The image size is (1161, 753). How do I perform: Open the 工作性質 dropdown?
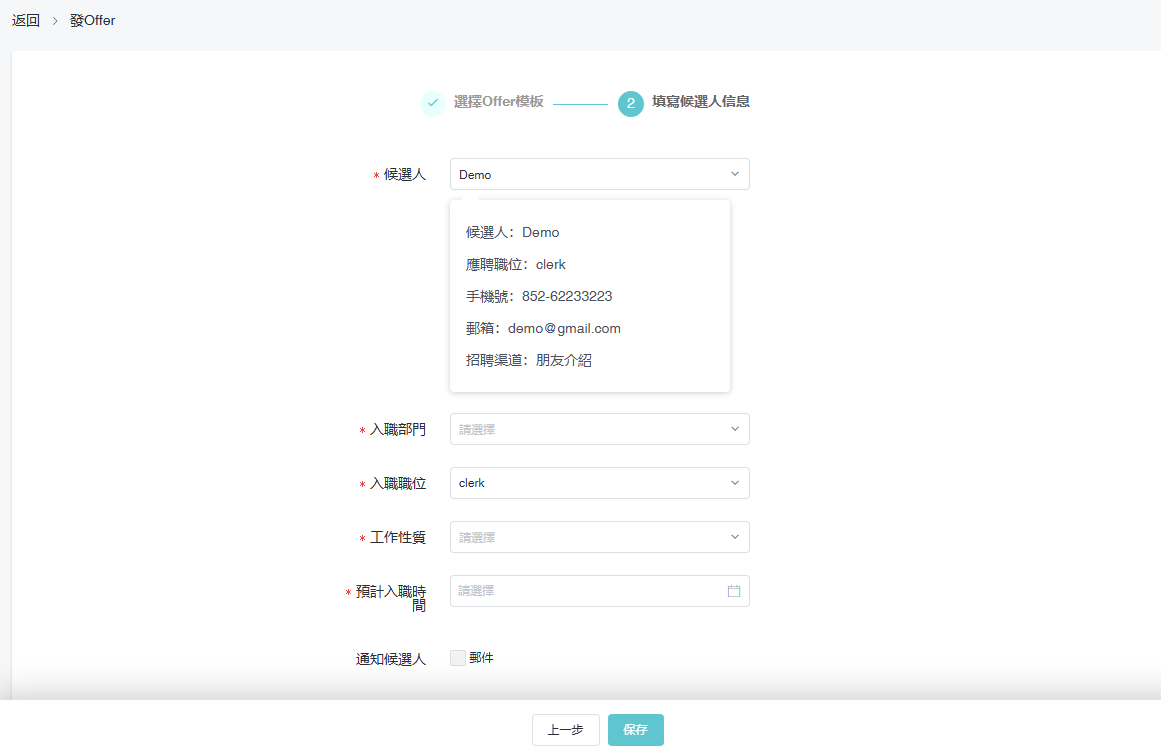click(599, 537)
